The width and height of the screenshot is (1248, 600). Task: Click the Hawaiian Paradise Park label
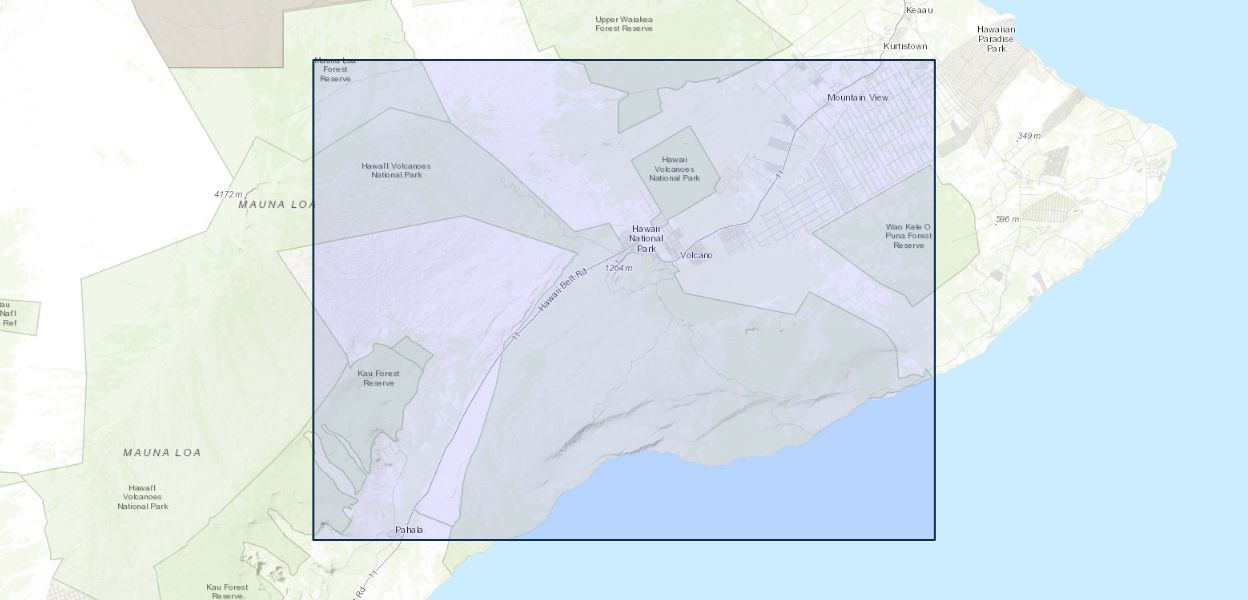pos(996,39)
